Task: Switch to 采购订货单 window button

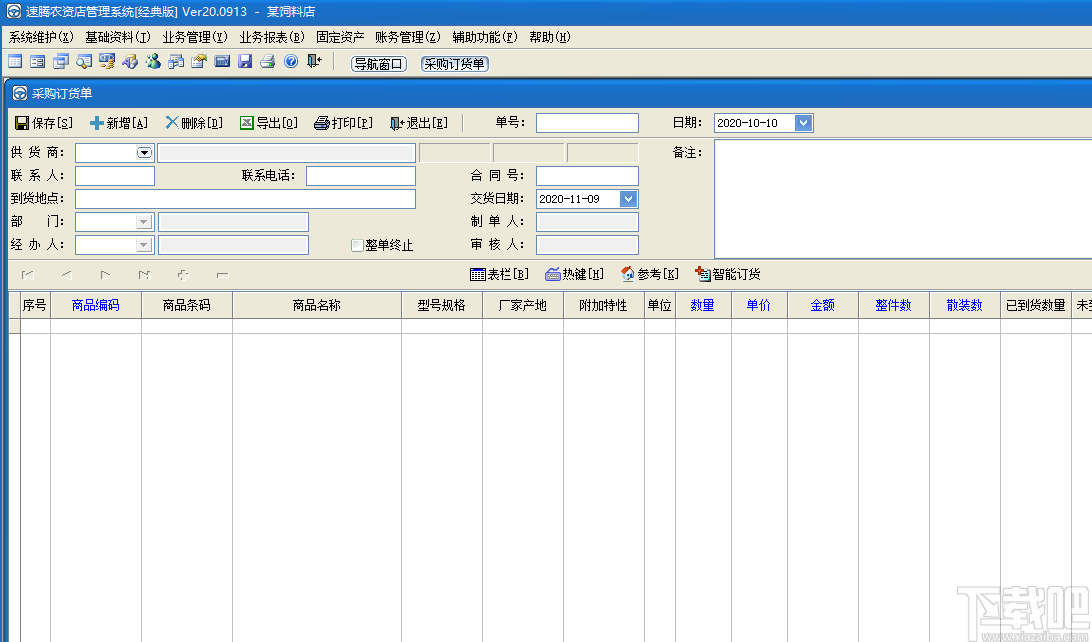Action: (x=454, y=64)
